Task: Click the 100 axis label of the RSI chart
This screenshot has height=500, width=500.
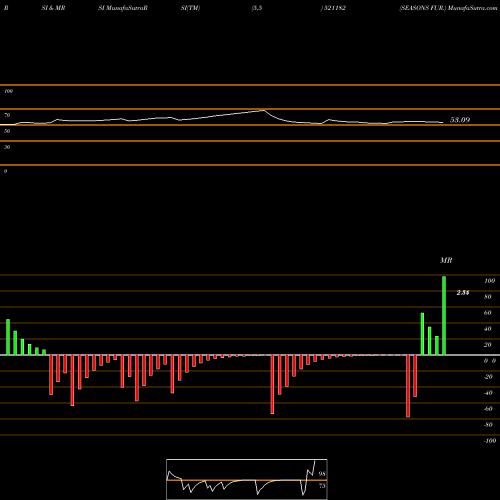Action: point(8,91)
